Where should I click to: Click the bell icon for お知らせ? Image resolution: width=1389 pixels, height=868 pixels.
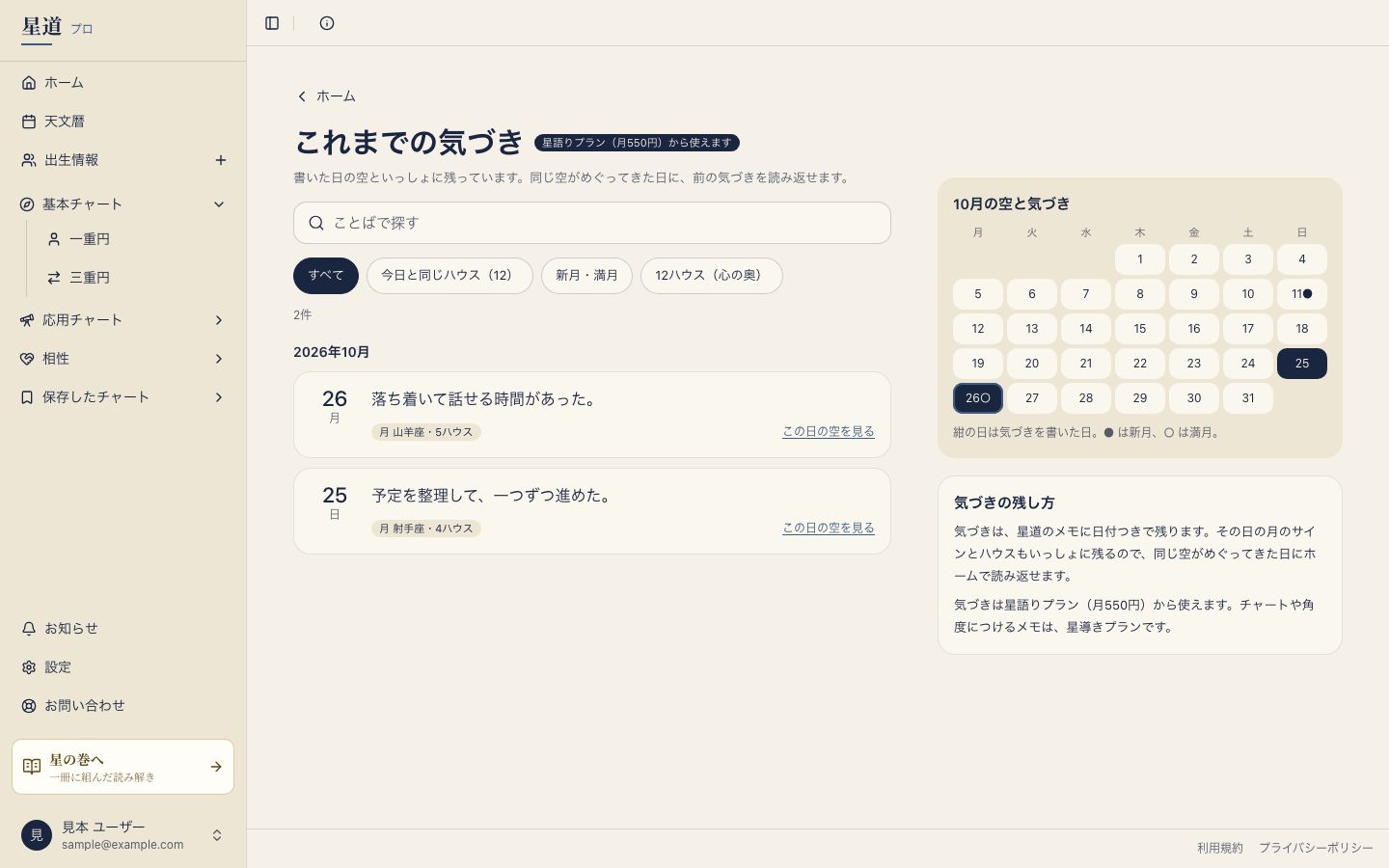29,629
